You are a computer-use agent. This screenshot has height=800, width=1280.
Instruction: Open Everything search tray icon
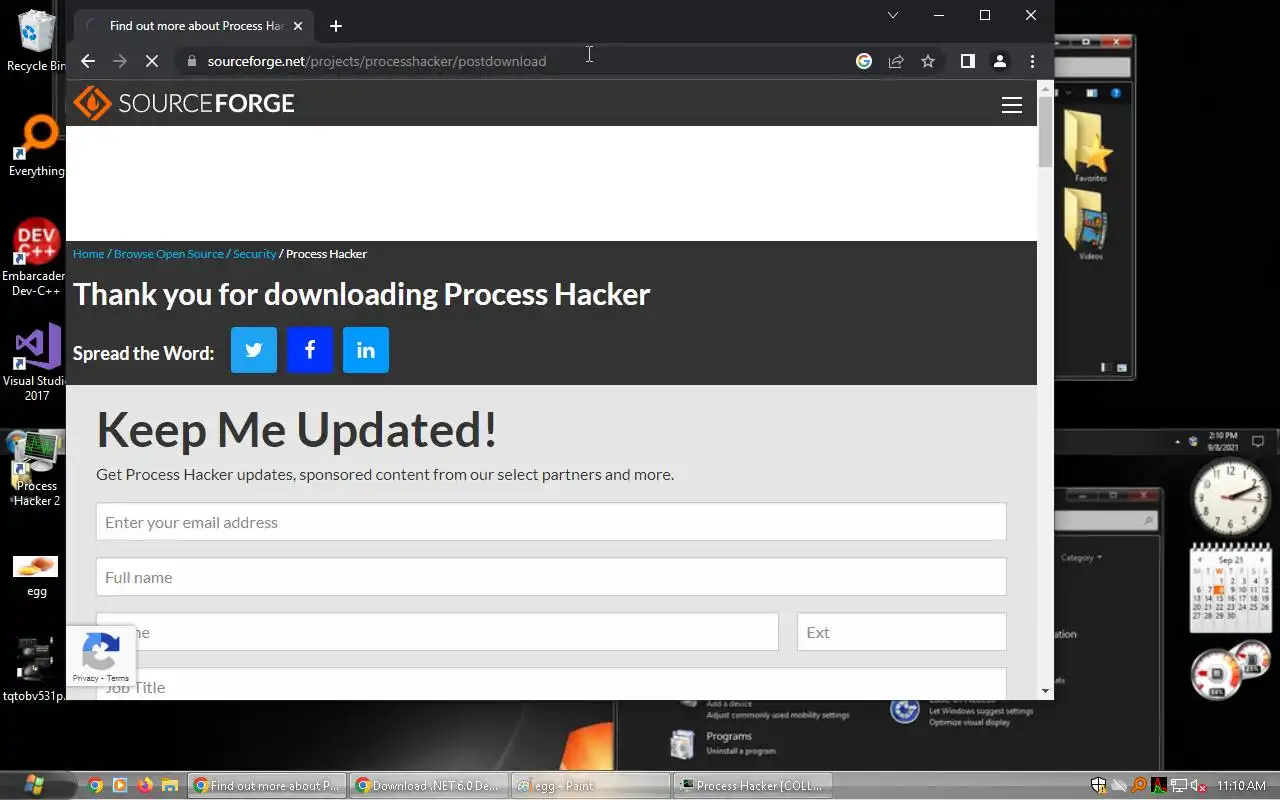coord(1139,786)
